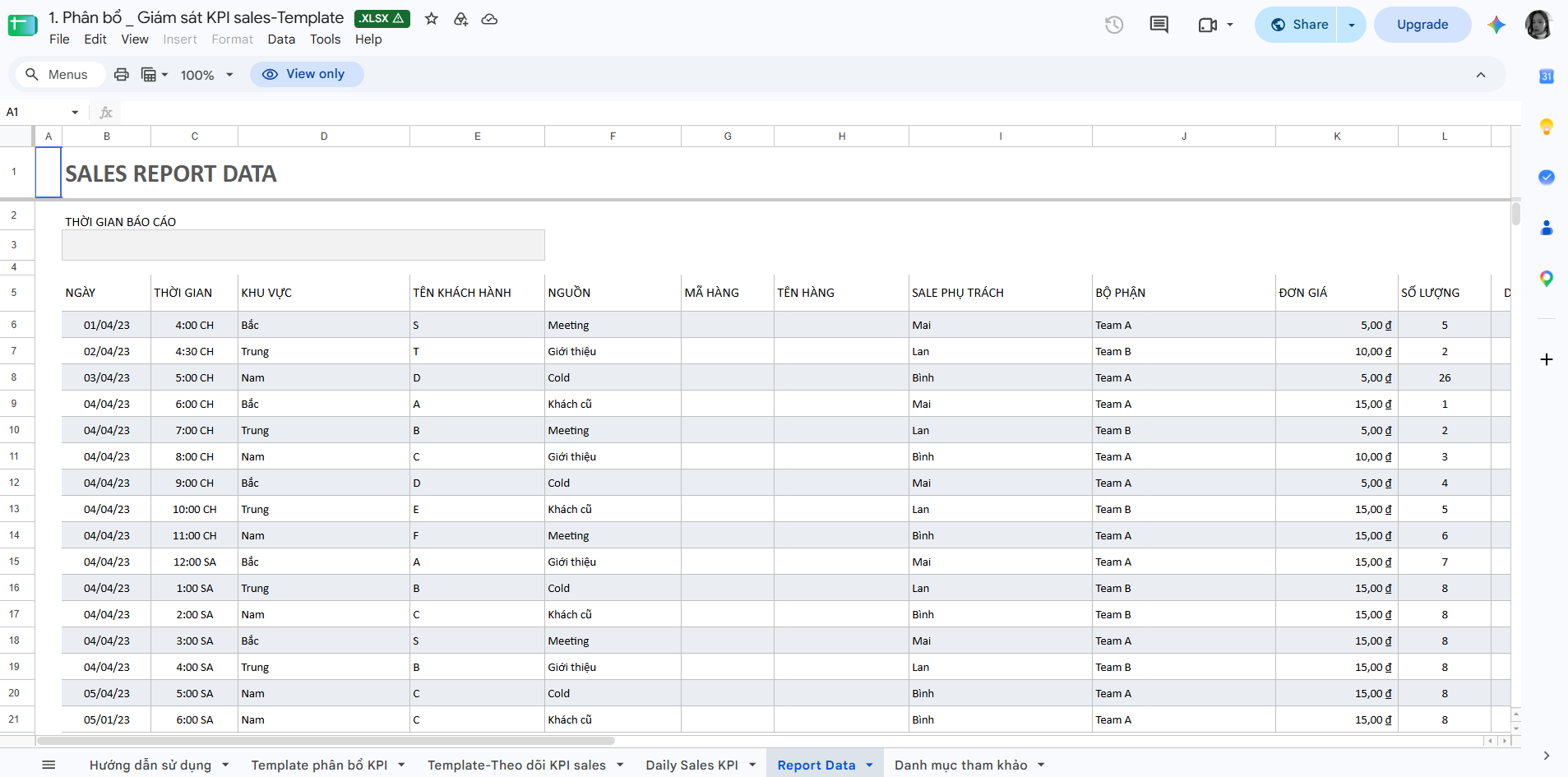
Task: Open the zoom 100% dropdown
Action: click(x=207, y=75)
